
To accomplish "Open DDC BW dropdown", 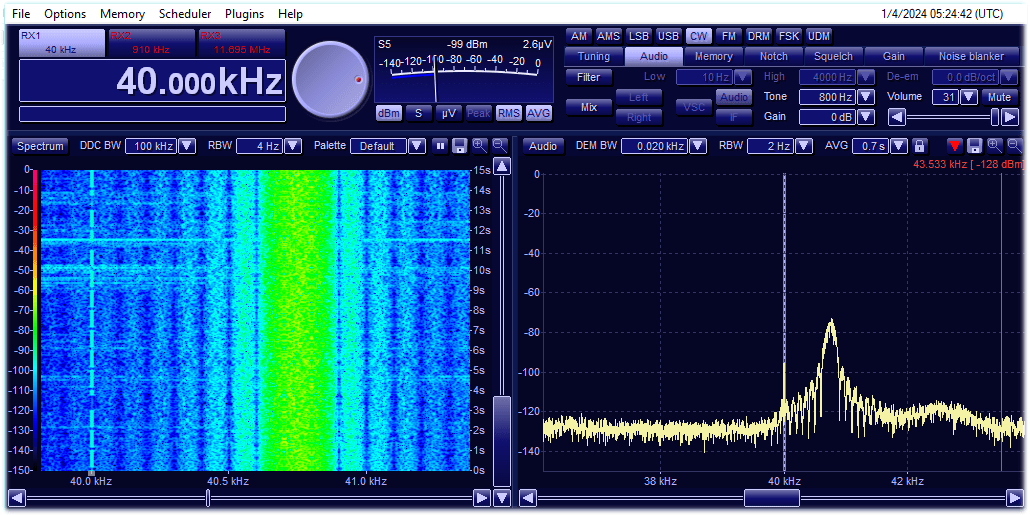I will tap(187, 146).
